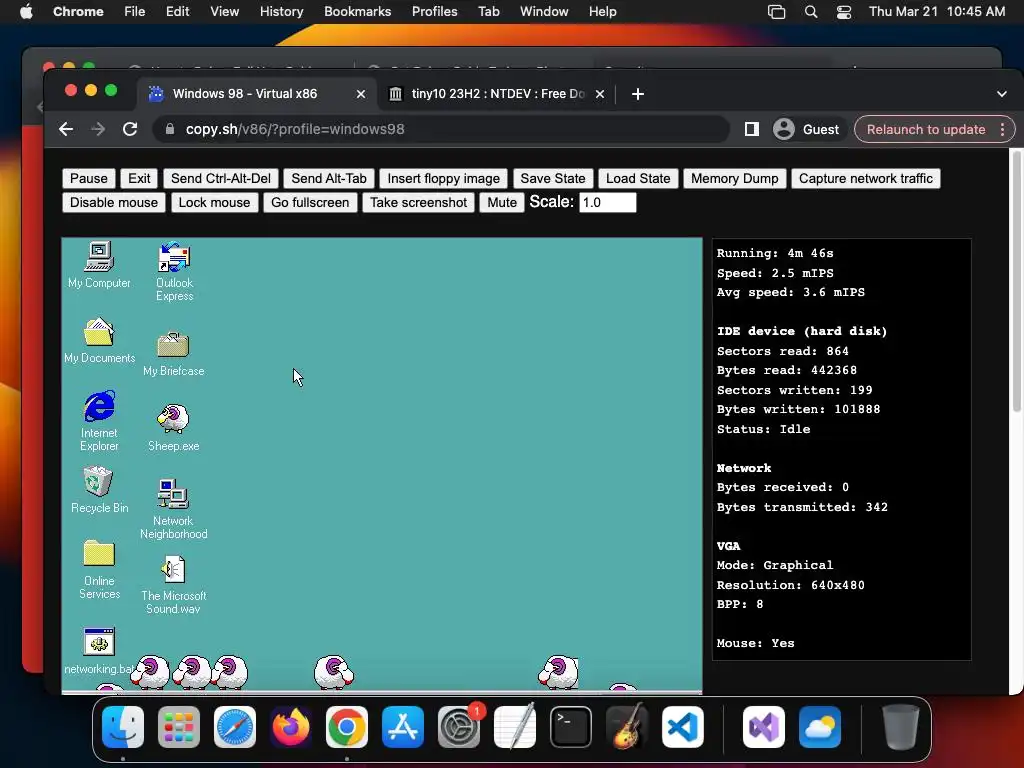The height and width of the screenshot is (768, 1024).
Task: Open System Preferences in the Dock
Action: 459,727
